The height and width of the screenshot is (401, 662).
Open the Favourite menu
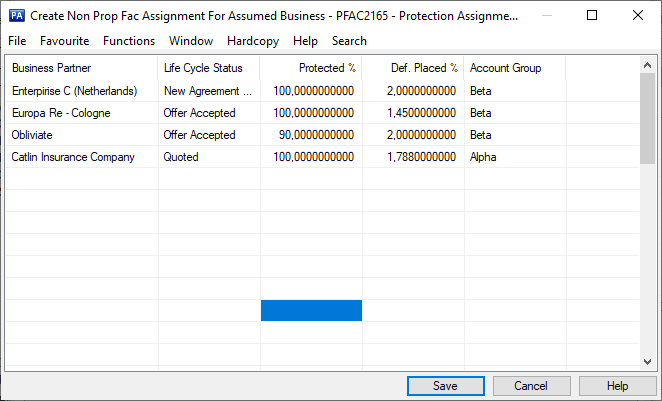click(64, 41)
